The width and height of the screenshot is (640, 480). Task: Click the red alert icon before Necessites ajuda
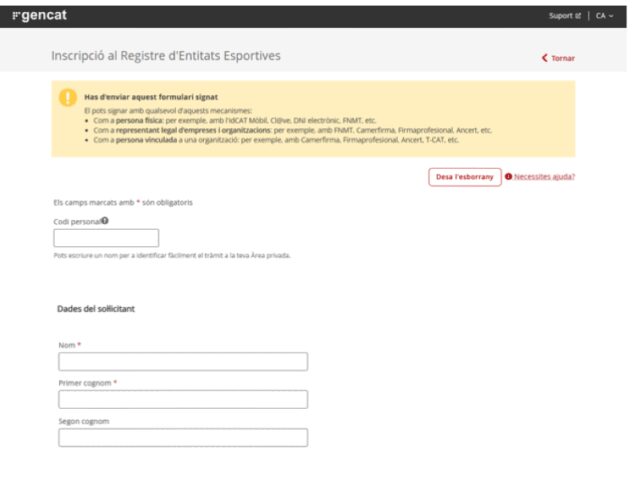[508, 177]
